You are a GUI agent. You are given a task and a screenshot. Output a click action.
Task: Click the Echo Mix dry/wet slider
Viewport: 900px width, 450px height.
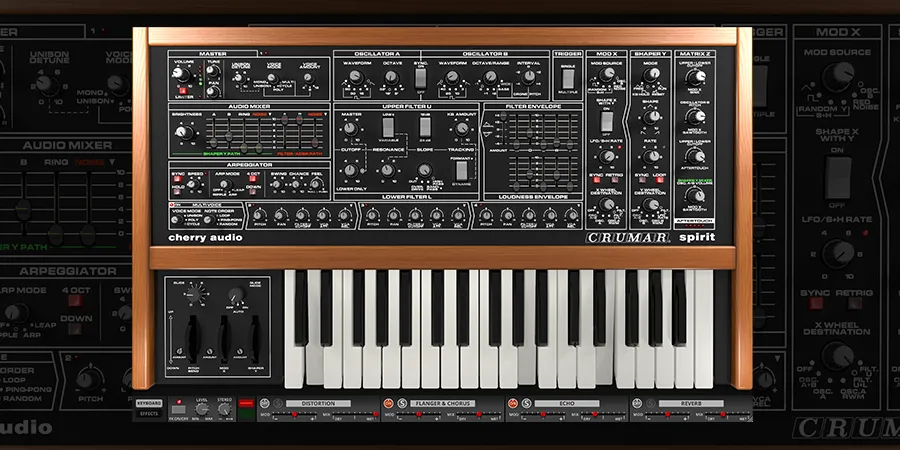tap(603, 414)
